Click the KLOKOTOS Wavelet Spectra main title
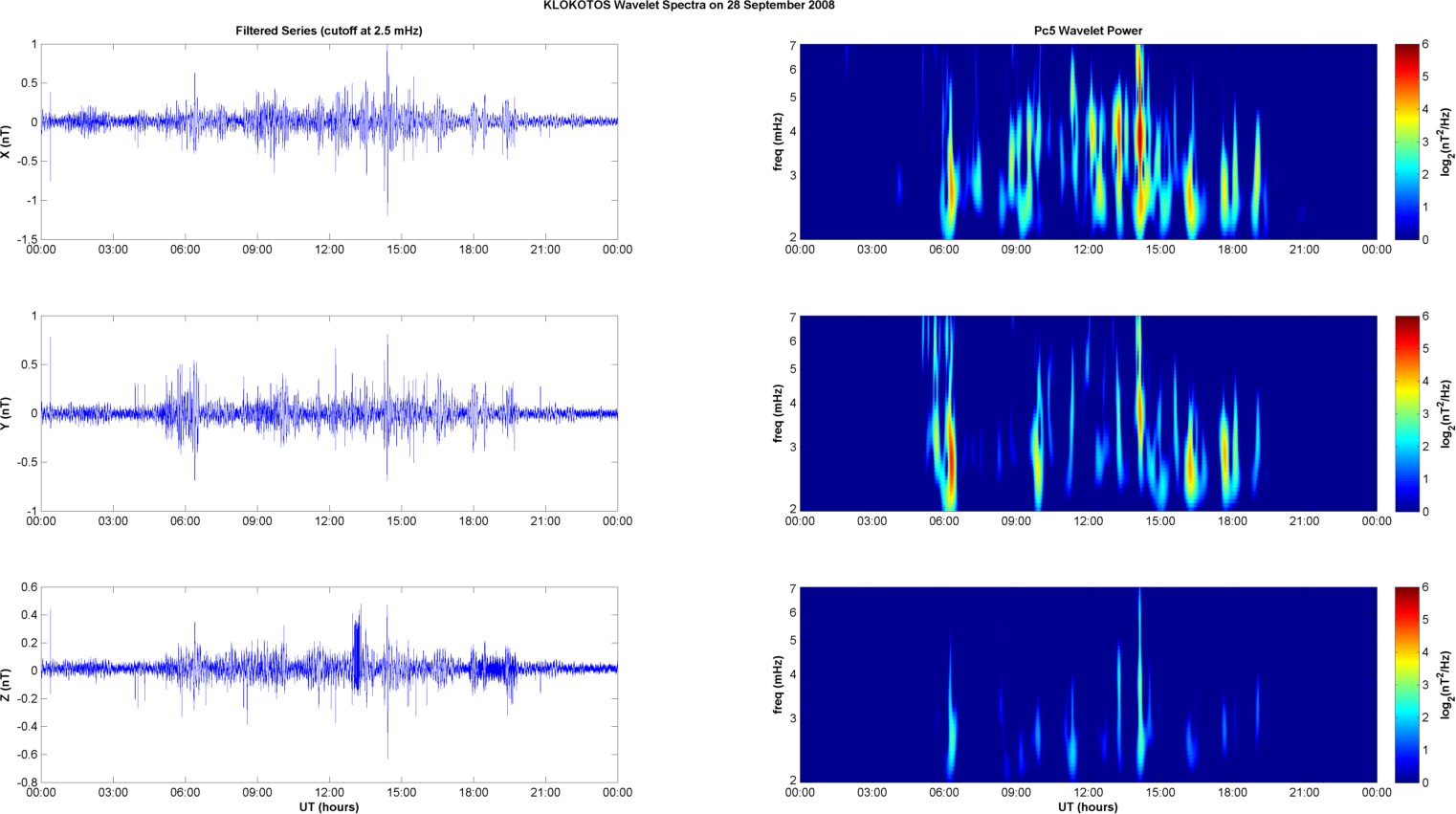This screenshot has height=814, width=1456. 689,6
